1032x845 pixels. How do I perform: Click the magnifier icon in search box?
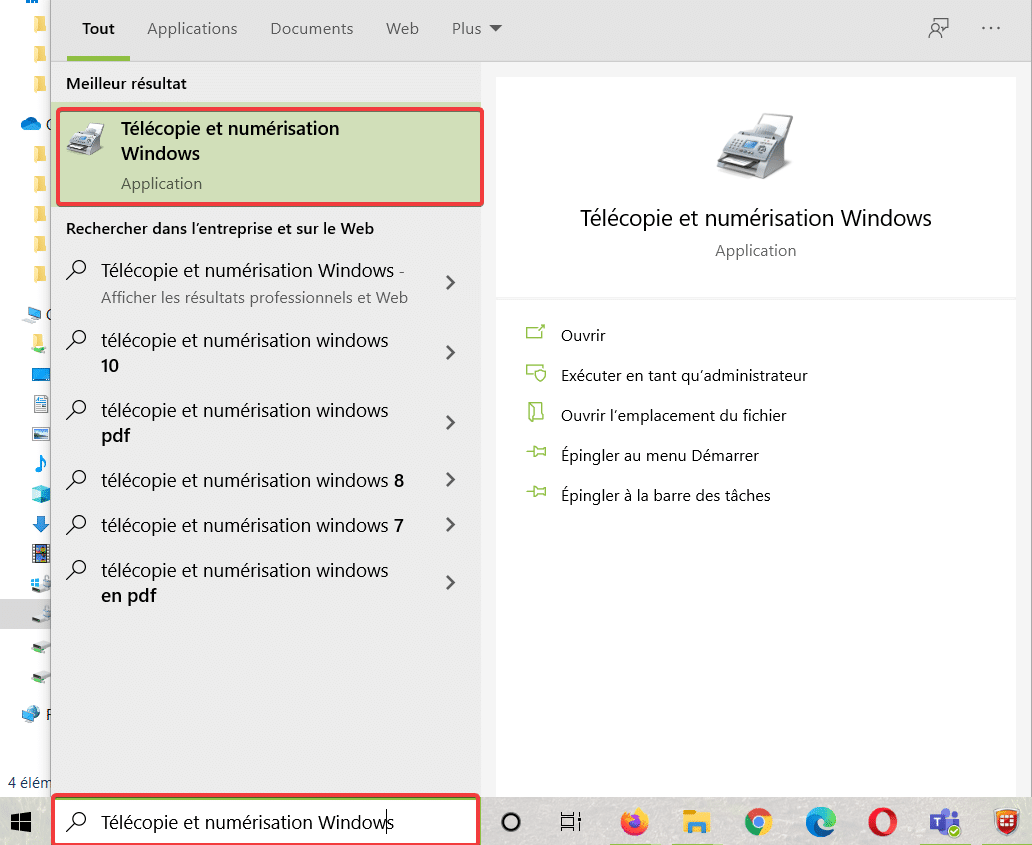pos(76,821)
